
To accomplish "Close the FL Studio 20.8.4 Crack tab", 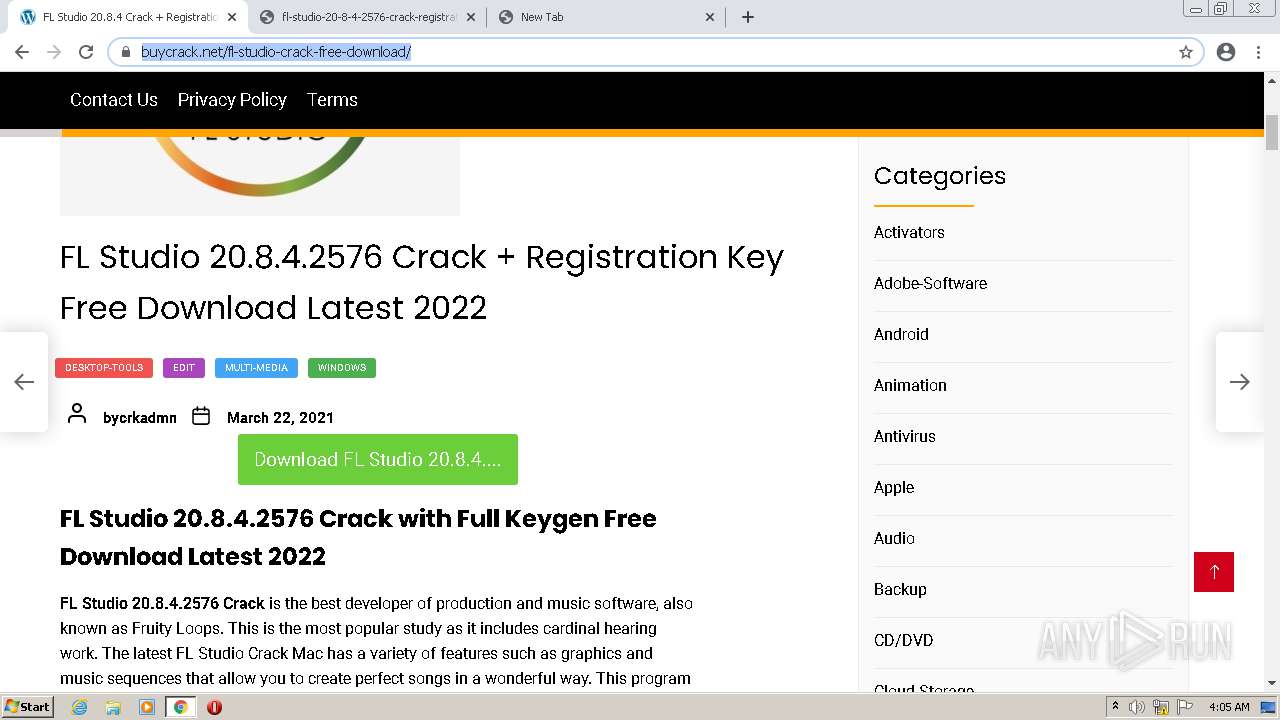I will coord(232,17).
